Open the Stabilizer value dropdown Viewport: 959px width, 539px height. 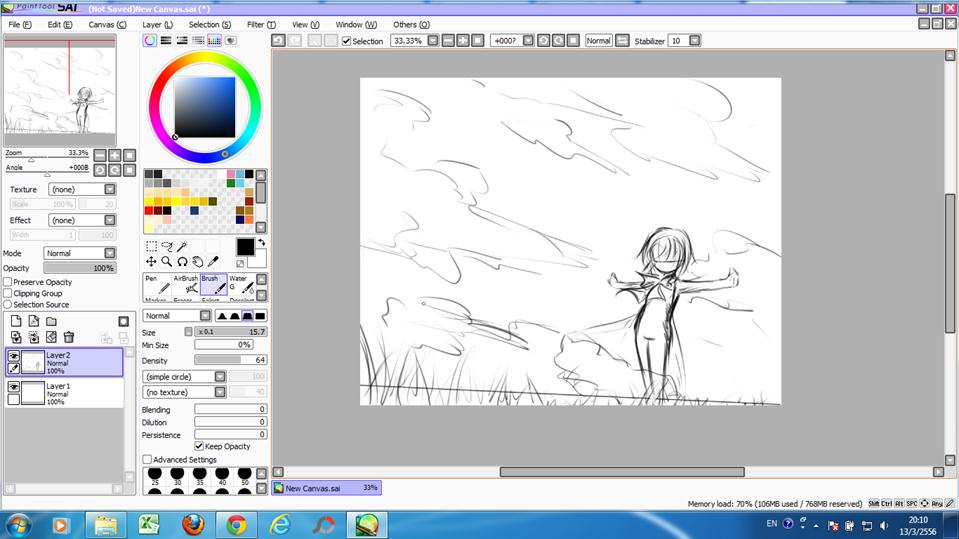[695, 40]
